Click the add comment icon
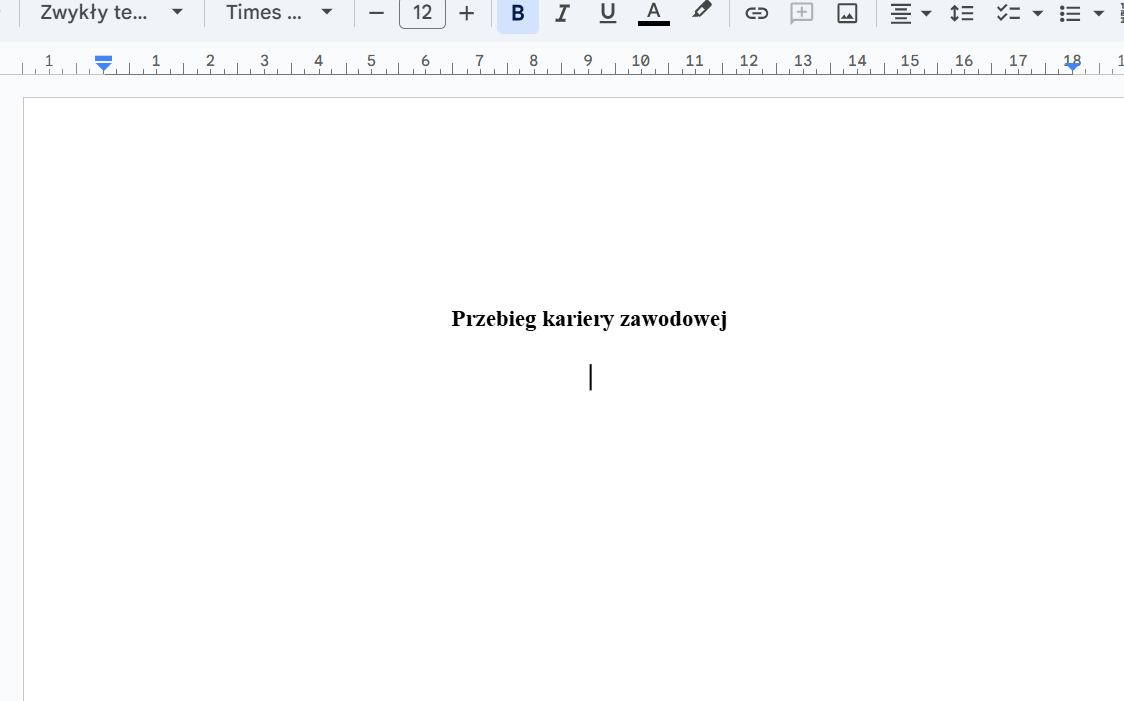Image resolution: width=1124 pixels, height=701 pixels. [801, 14]
